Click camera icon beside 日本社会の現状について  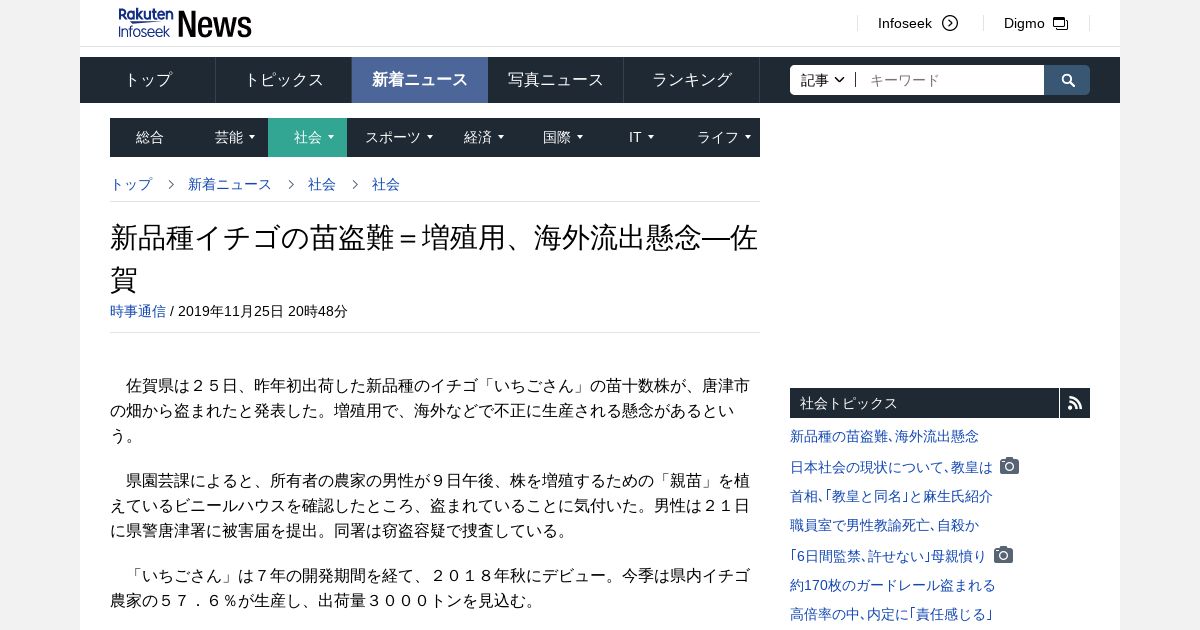1010,466
